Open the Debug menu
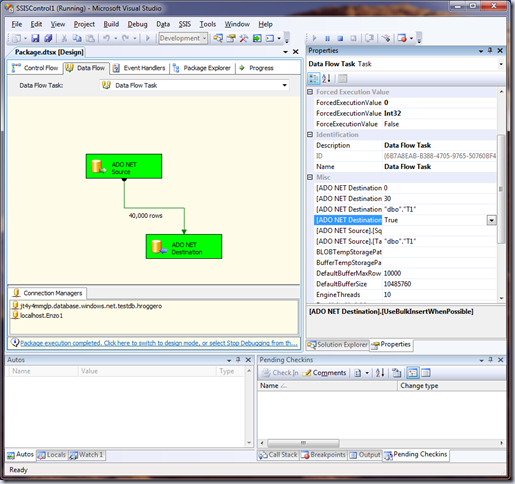This screenshot has width=515, height=484. coord(137,24)
